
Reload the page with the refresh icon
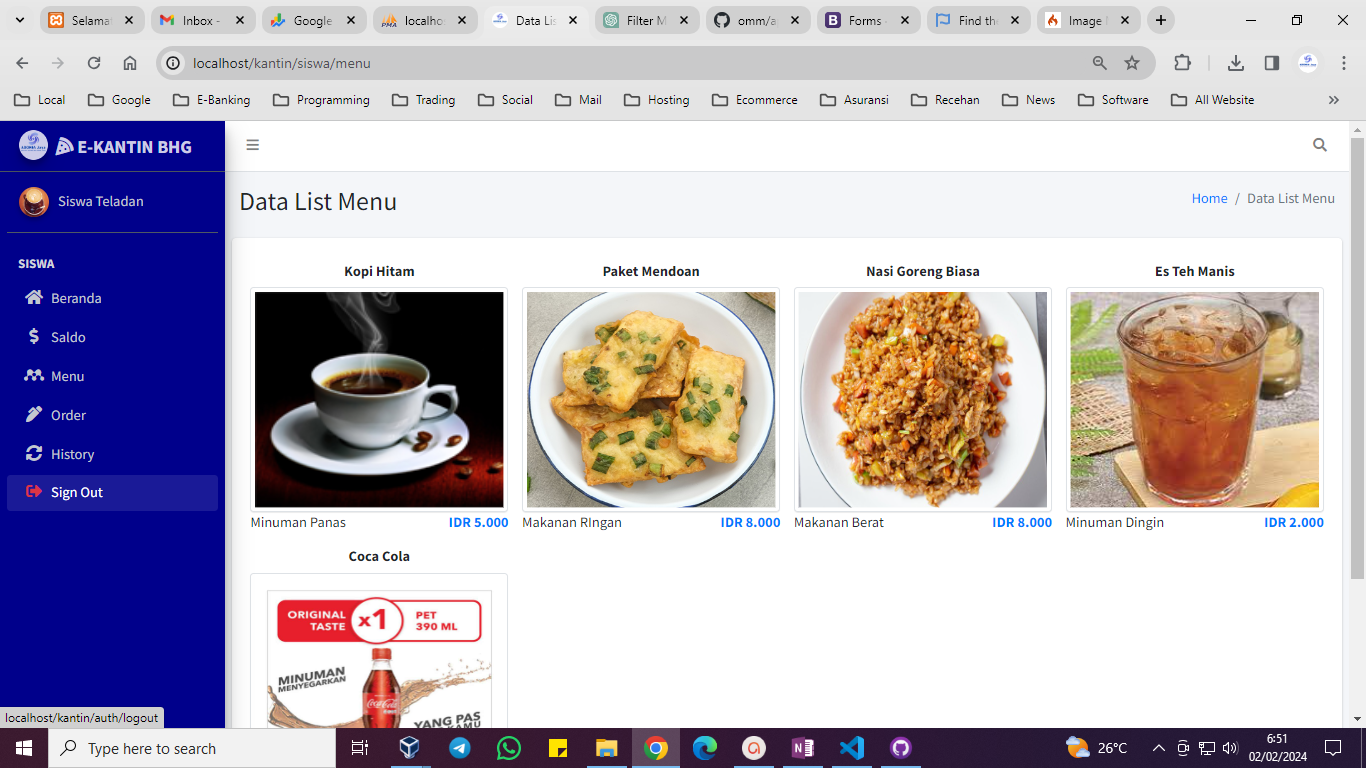[94, 63]
